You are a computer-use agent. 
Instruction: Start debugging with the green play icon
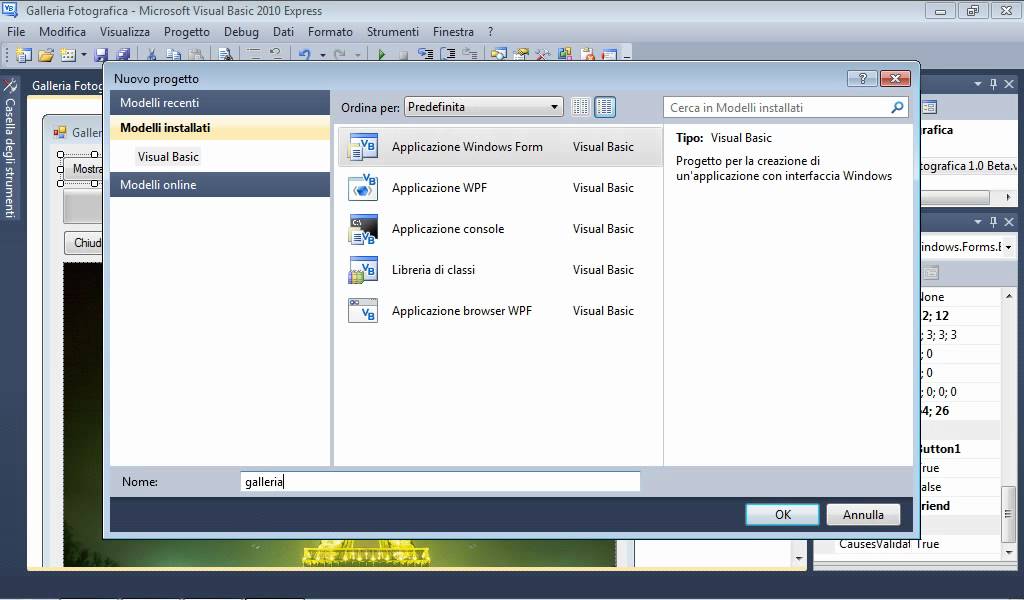pyautogui.click(x=381, y=55)
